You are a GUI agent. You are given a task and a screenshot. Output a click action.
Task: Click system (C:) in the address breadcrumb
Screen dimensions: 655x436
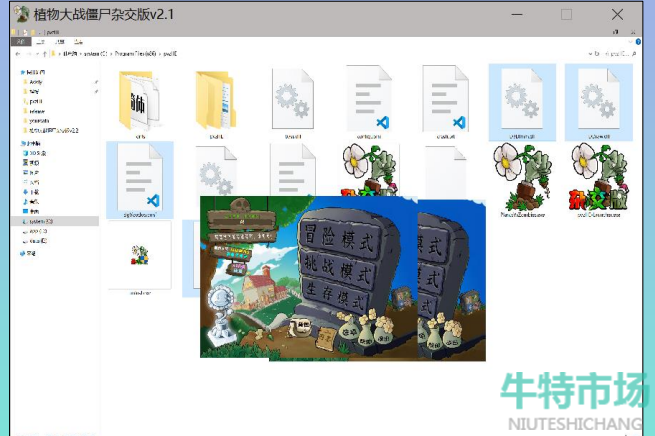95,54
